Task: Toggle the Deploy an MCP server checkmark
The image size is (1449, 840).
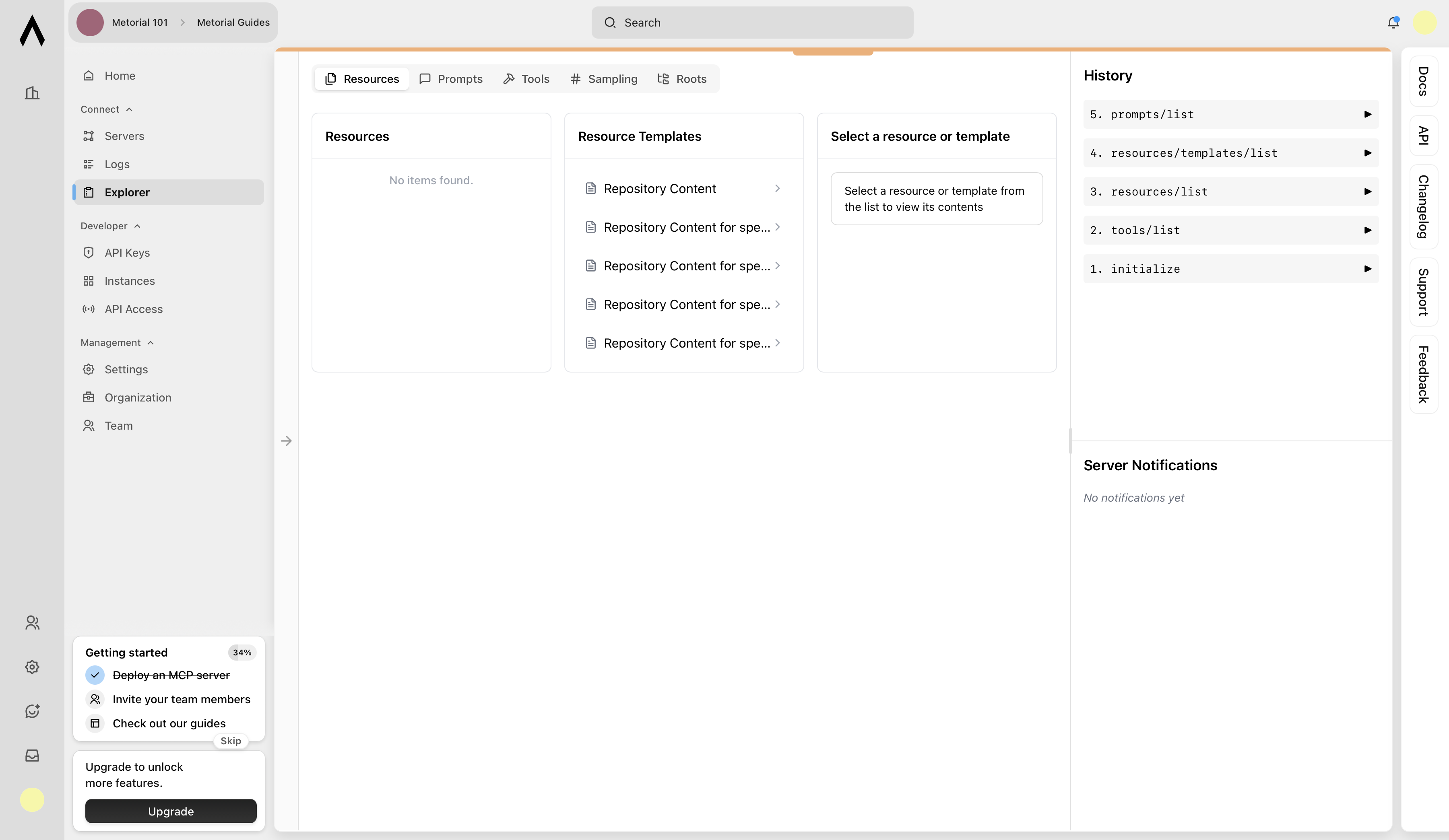Action: click(x=95, y=675)
